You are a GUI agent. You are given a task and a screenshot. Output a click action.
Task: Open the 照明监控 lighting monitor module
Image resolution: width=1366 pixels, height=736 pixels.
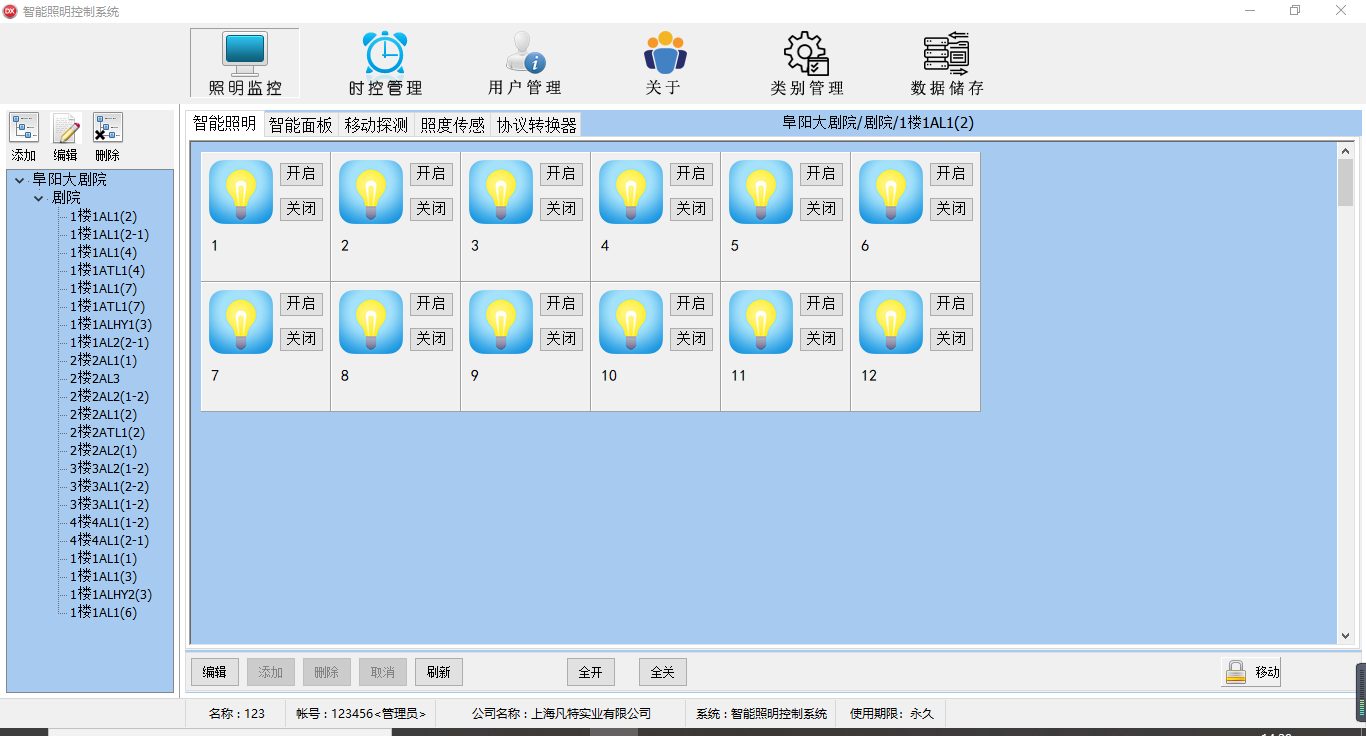(x=245, y=62)
